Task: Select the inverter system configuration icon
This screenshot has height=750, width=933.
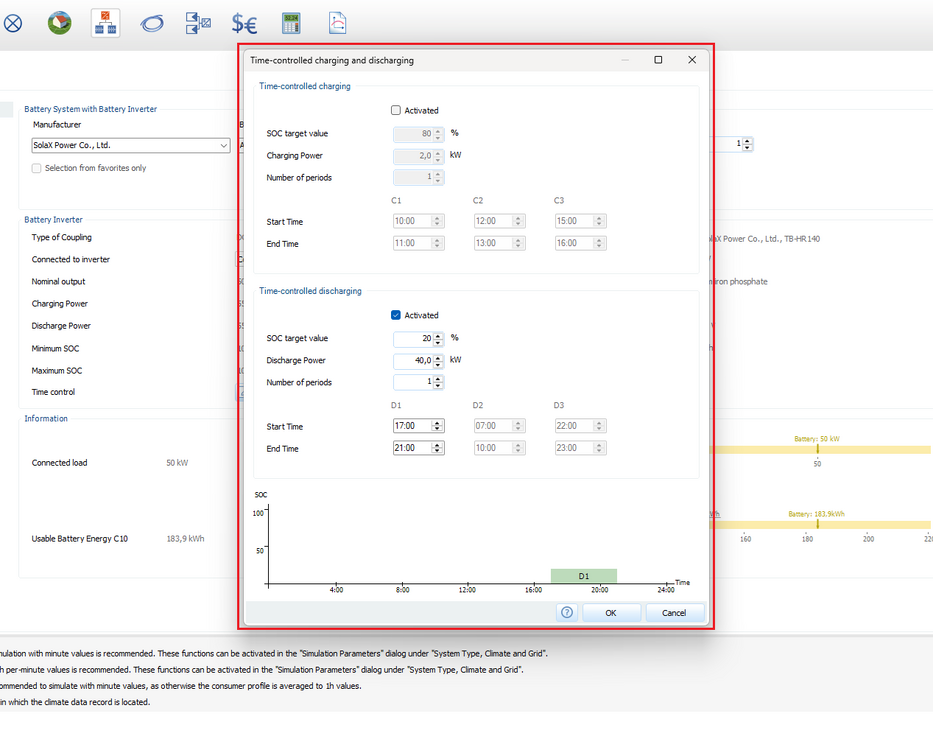Action: 105,22
